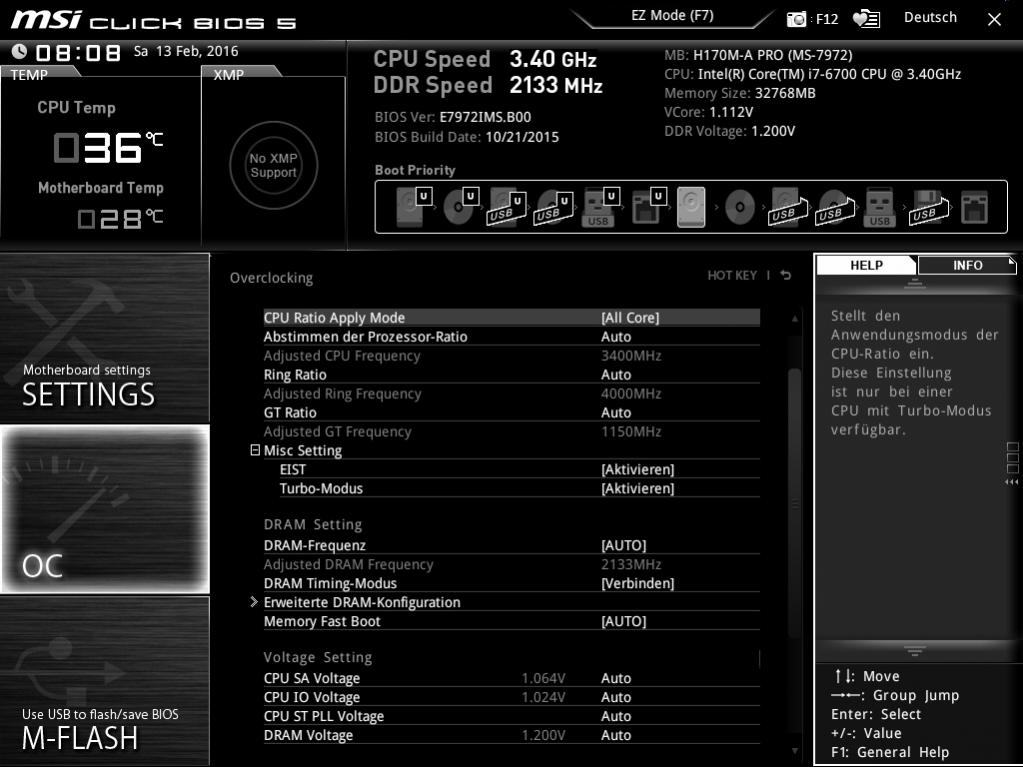This screenshot has width=1023, height=767.
Task: Change the language via Deutsch
Action: (x=930, y=18)
